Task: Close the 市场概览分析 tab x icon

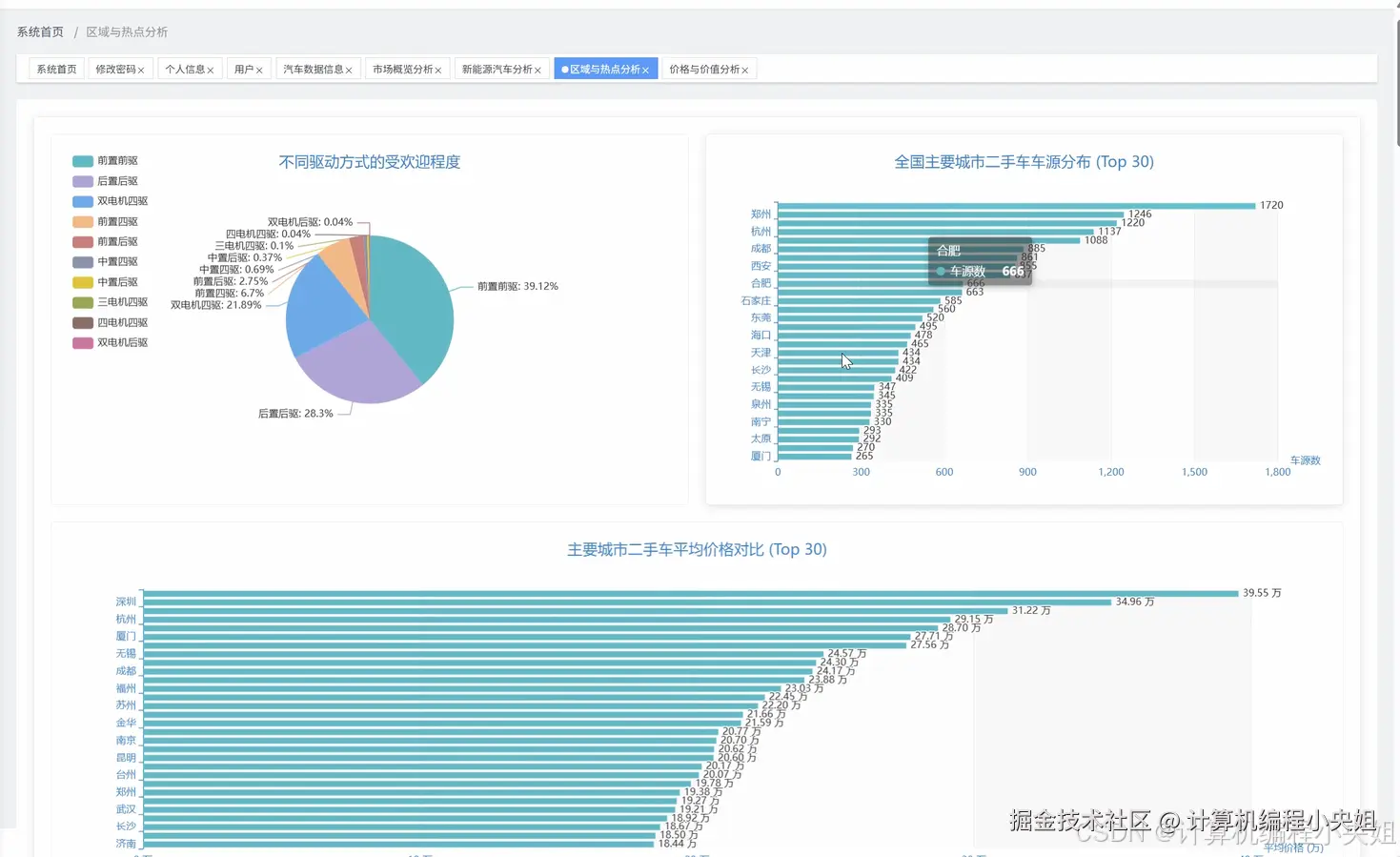Action: (x=438, y=71)
